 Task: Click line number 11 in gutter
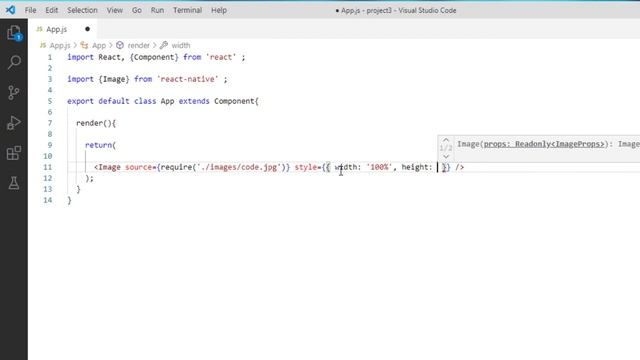[47, 167]
